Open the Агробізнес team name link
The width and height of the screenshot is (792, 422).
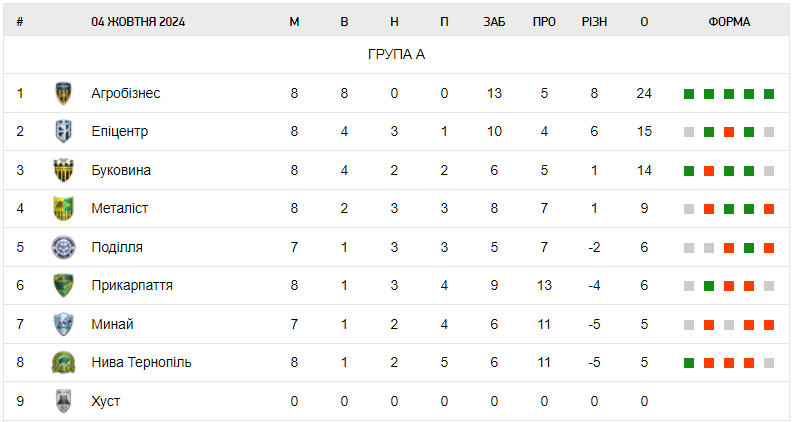pyautogui.click(x=125, y=93)
